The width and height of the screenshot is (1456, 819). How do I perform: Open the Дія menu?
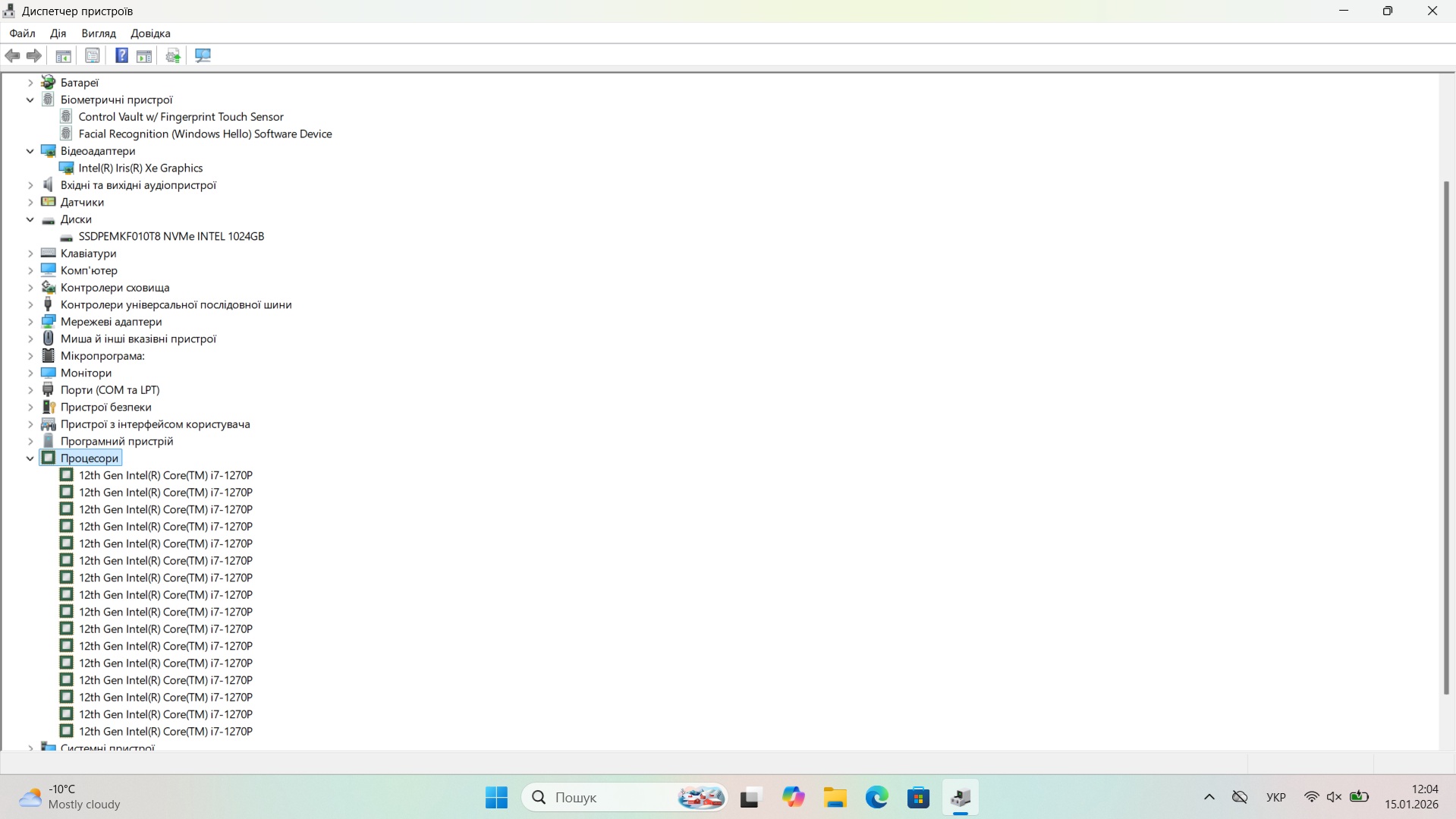pos(58,33)
